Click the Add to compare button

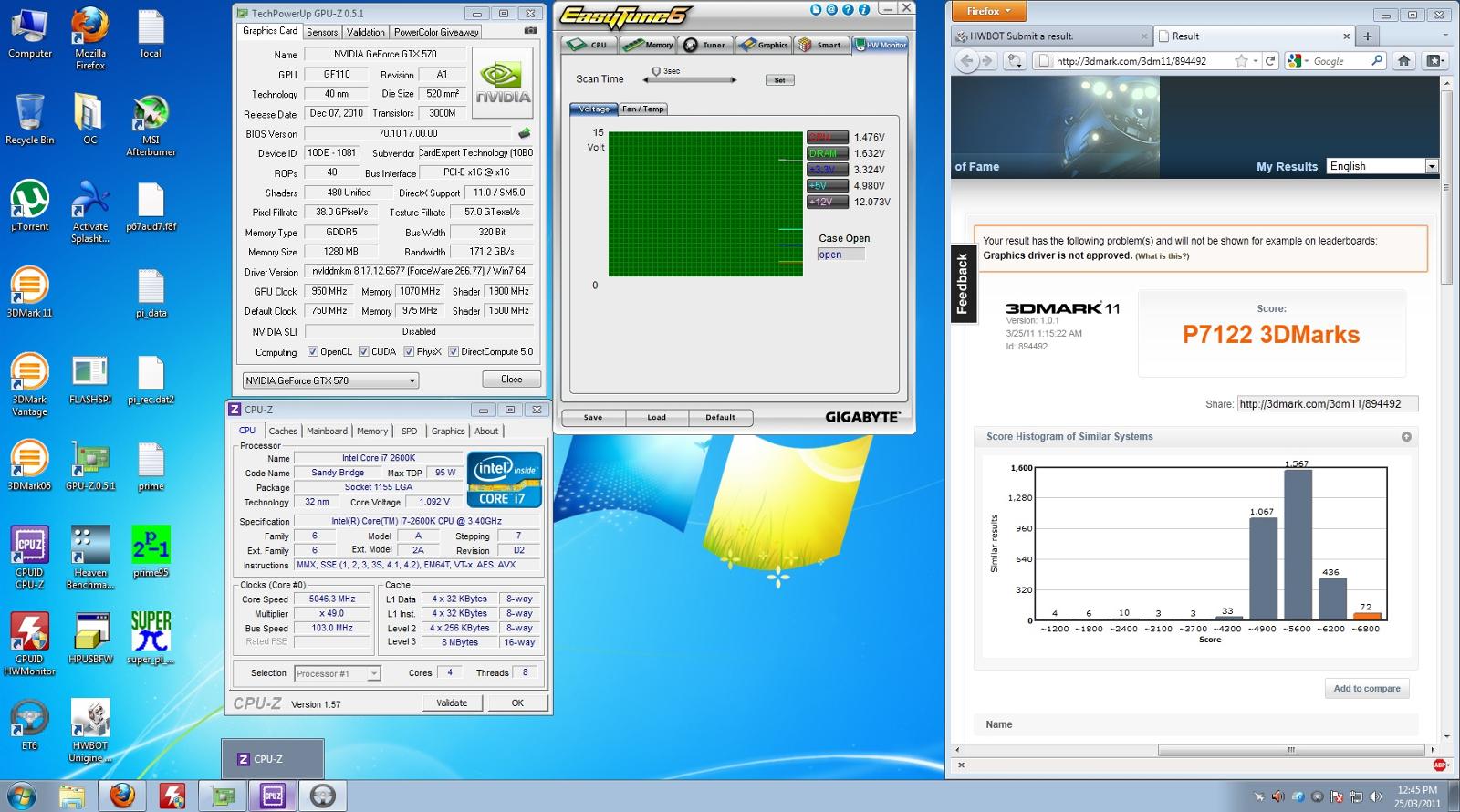(1367, 688)
